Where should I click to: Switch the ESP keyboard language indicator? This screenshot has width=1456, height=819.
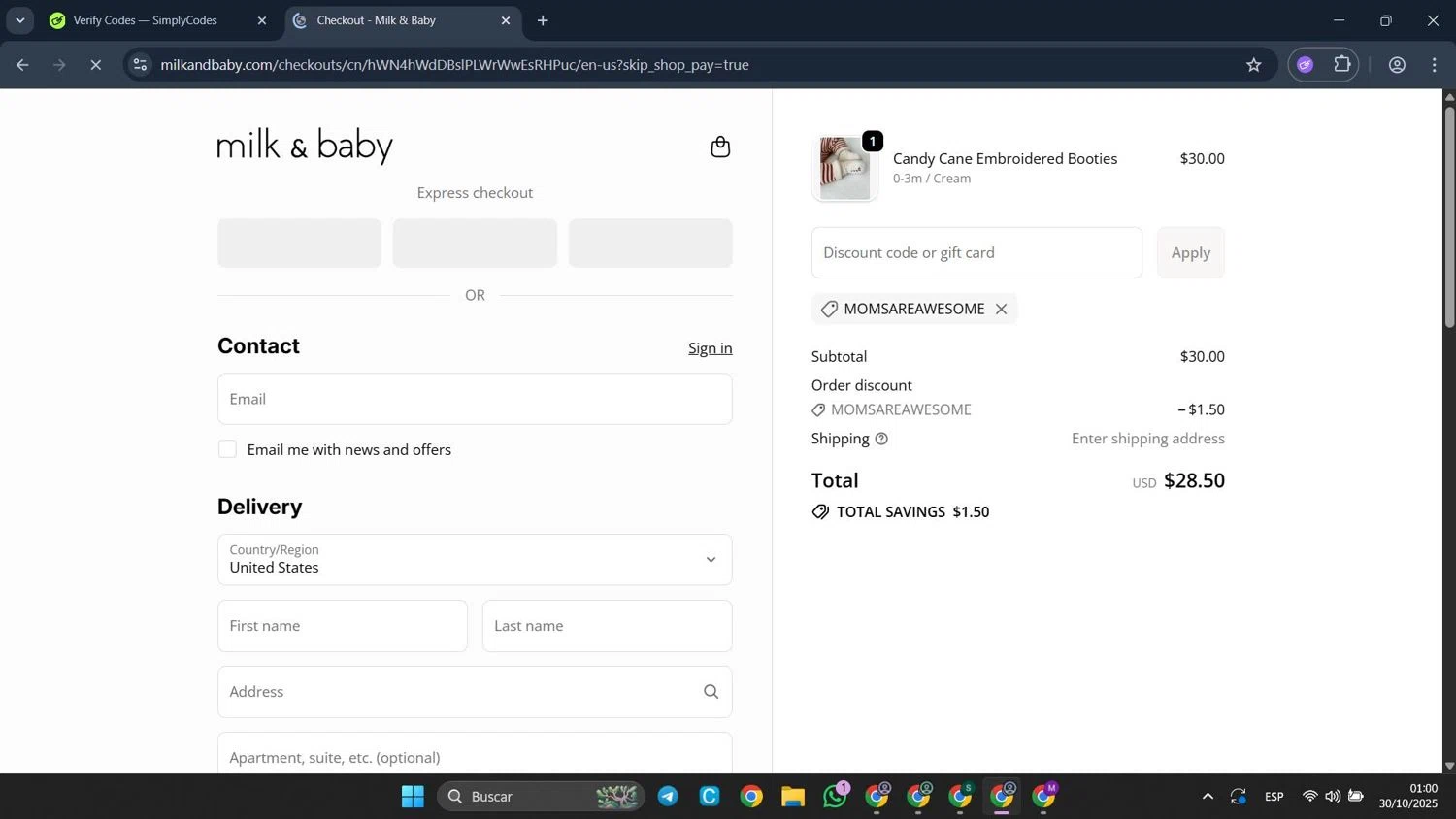[1274, 797]
